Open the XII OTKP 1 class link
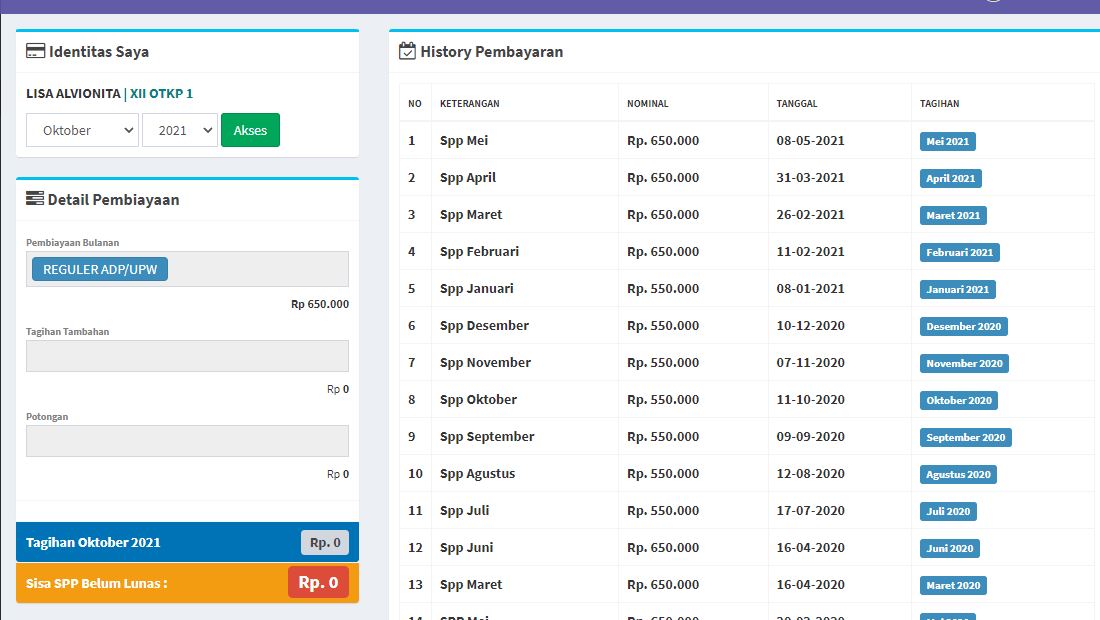 tap(162, 93)
